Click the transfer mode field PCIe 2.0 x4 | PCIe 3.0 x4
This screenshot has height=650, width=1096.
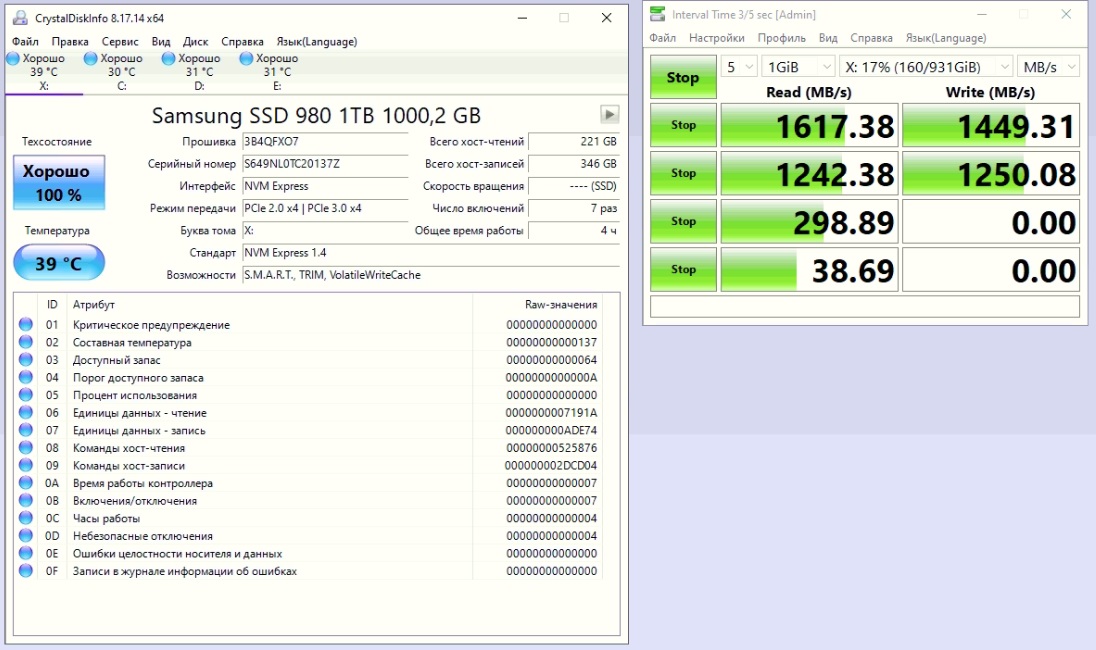[325, 208]
